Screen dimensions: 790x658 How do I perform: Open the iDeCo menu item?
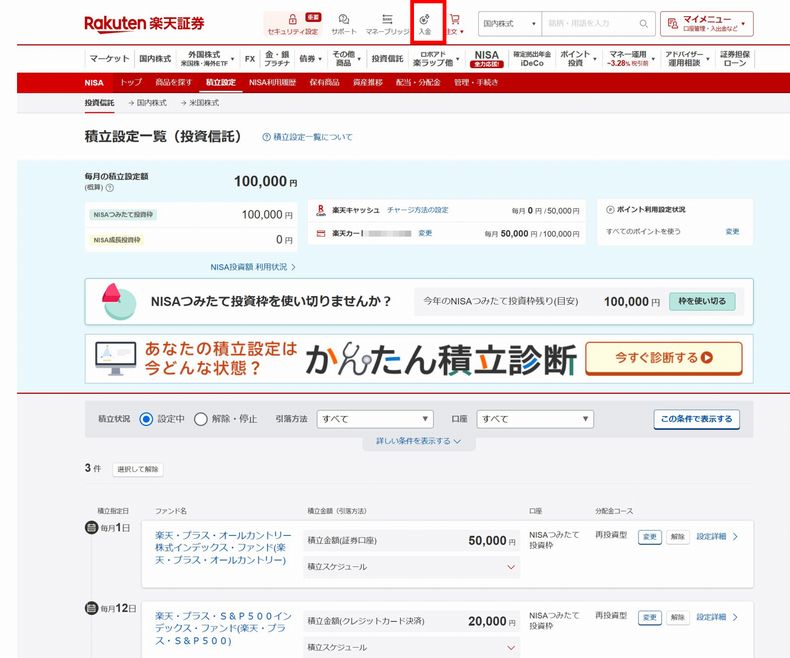click(532, 58)
